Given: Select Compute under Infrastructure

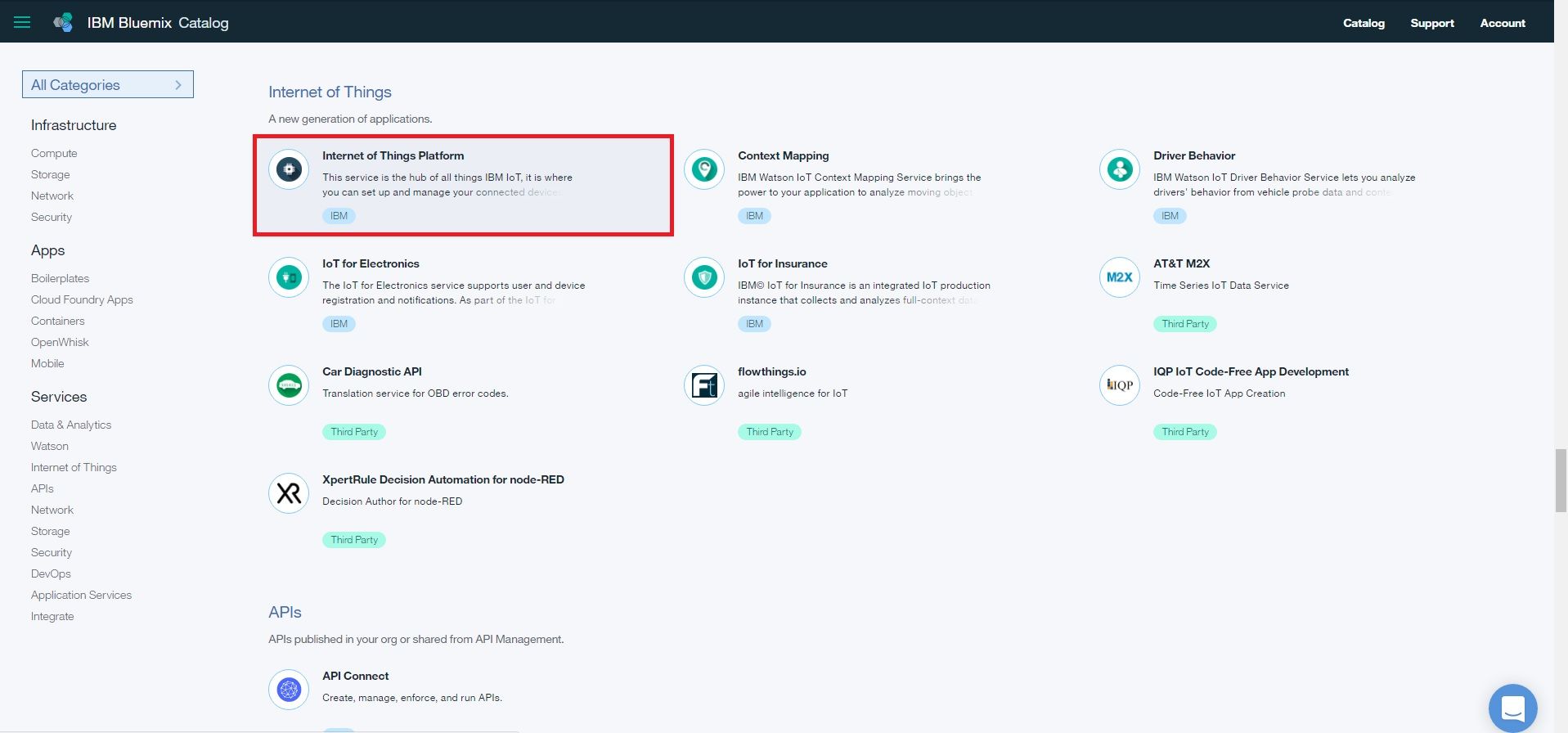Looking at the screenshot, I should click(54, 153).
